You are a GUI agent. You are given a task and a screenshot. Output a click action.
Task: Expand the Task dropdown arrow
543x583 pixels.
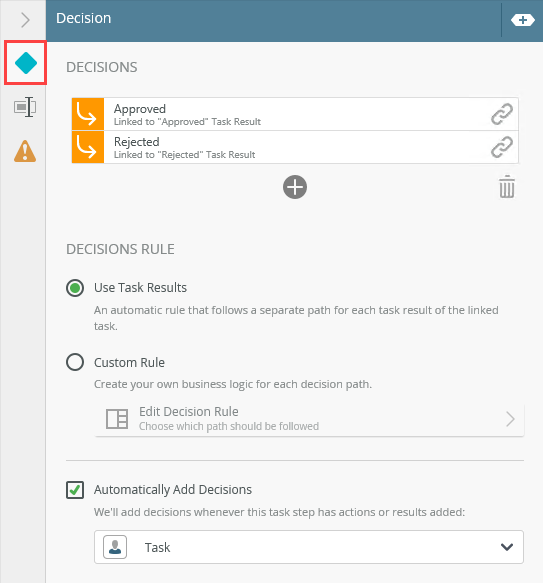[x=507, y=547]
